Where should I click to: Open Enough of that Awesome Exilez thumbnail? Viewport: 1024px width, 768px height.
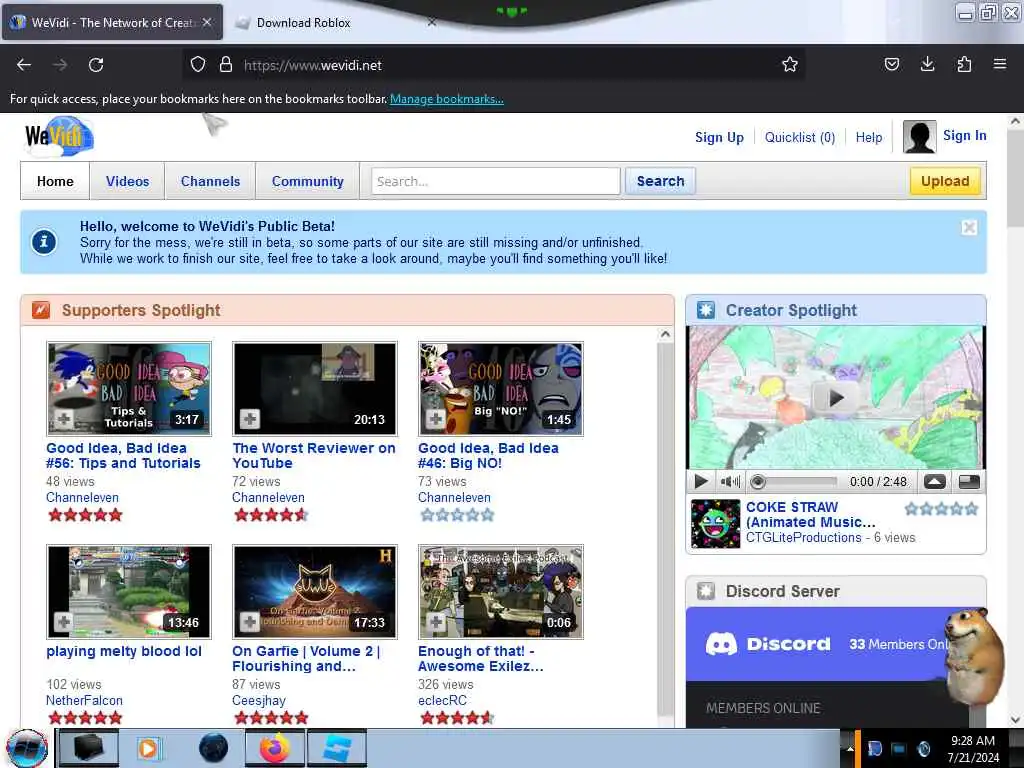pyautogui.click(x=501, y=592)
